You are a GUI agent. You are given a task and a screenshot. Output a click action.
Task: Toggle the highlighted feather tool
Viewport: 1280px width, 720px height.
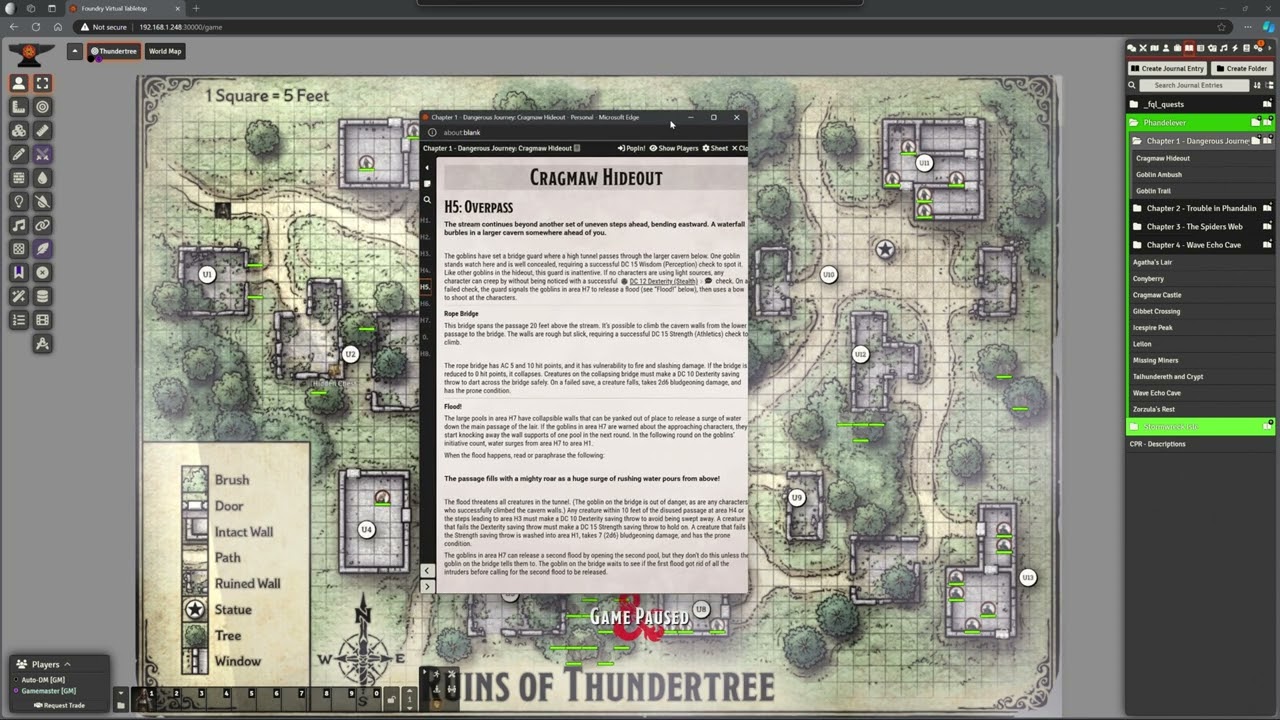[x=42, y=249]
